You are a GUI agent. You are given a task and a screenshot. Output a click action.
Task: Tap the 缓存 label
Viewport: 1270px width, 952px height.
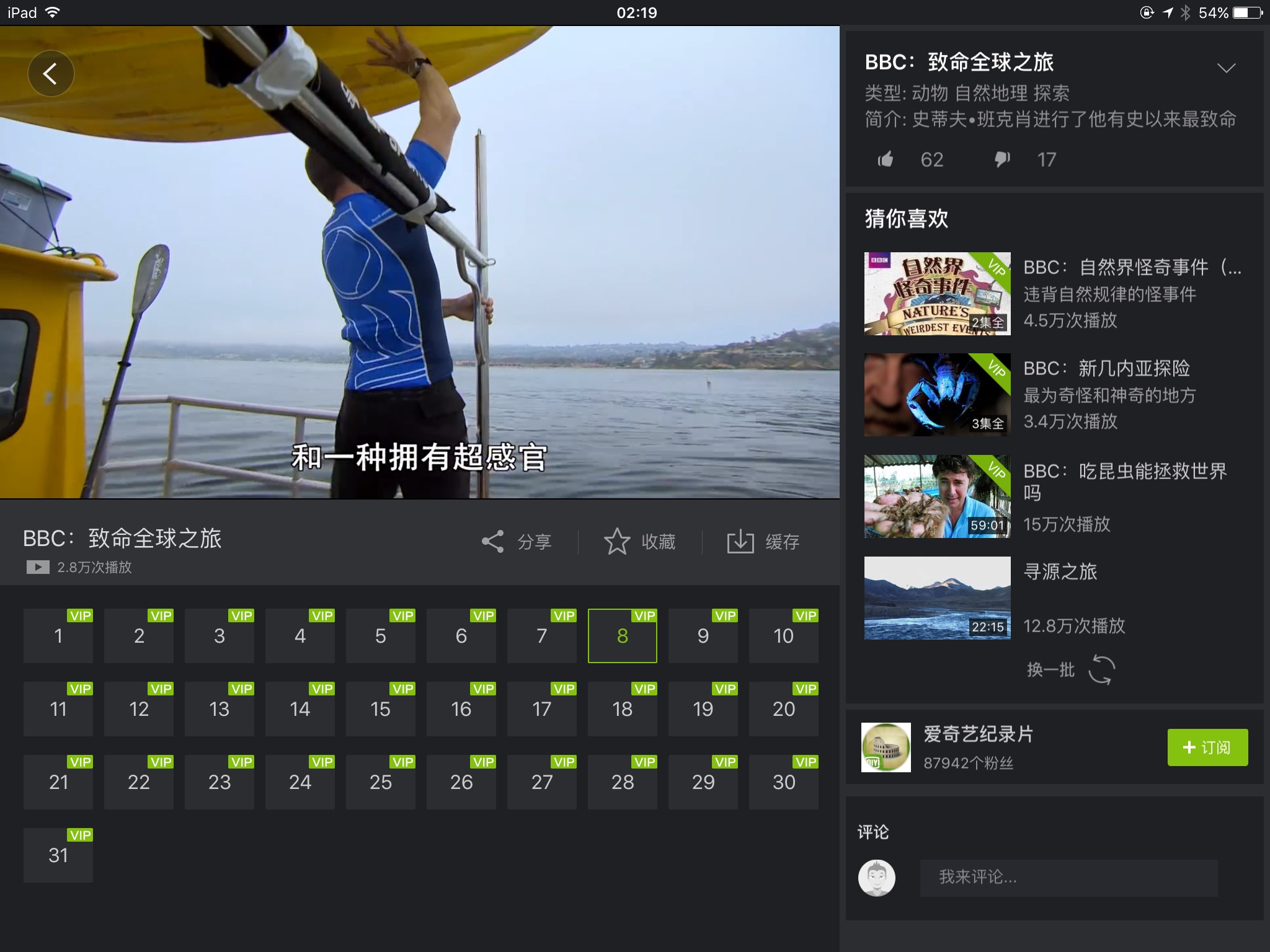coord(783,542)
